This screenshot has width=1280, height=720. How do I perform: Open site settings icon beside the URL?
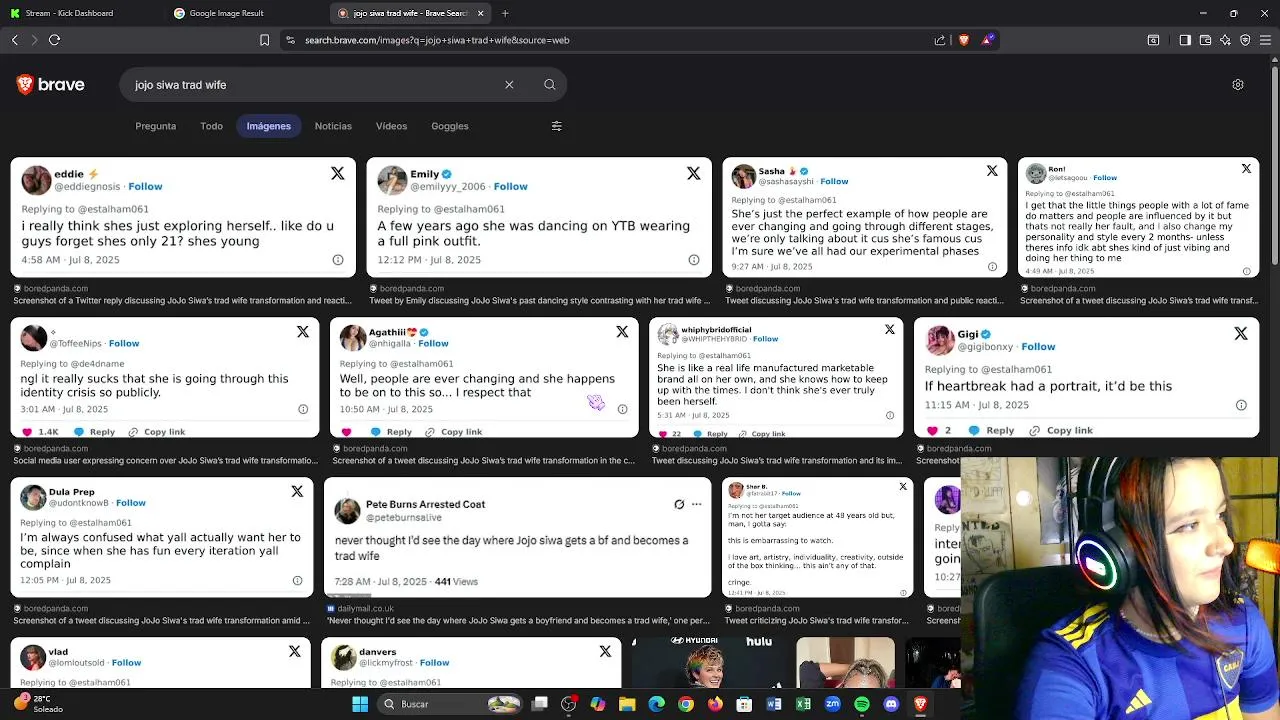tap(290, 40)
